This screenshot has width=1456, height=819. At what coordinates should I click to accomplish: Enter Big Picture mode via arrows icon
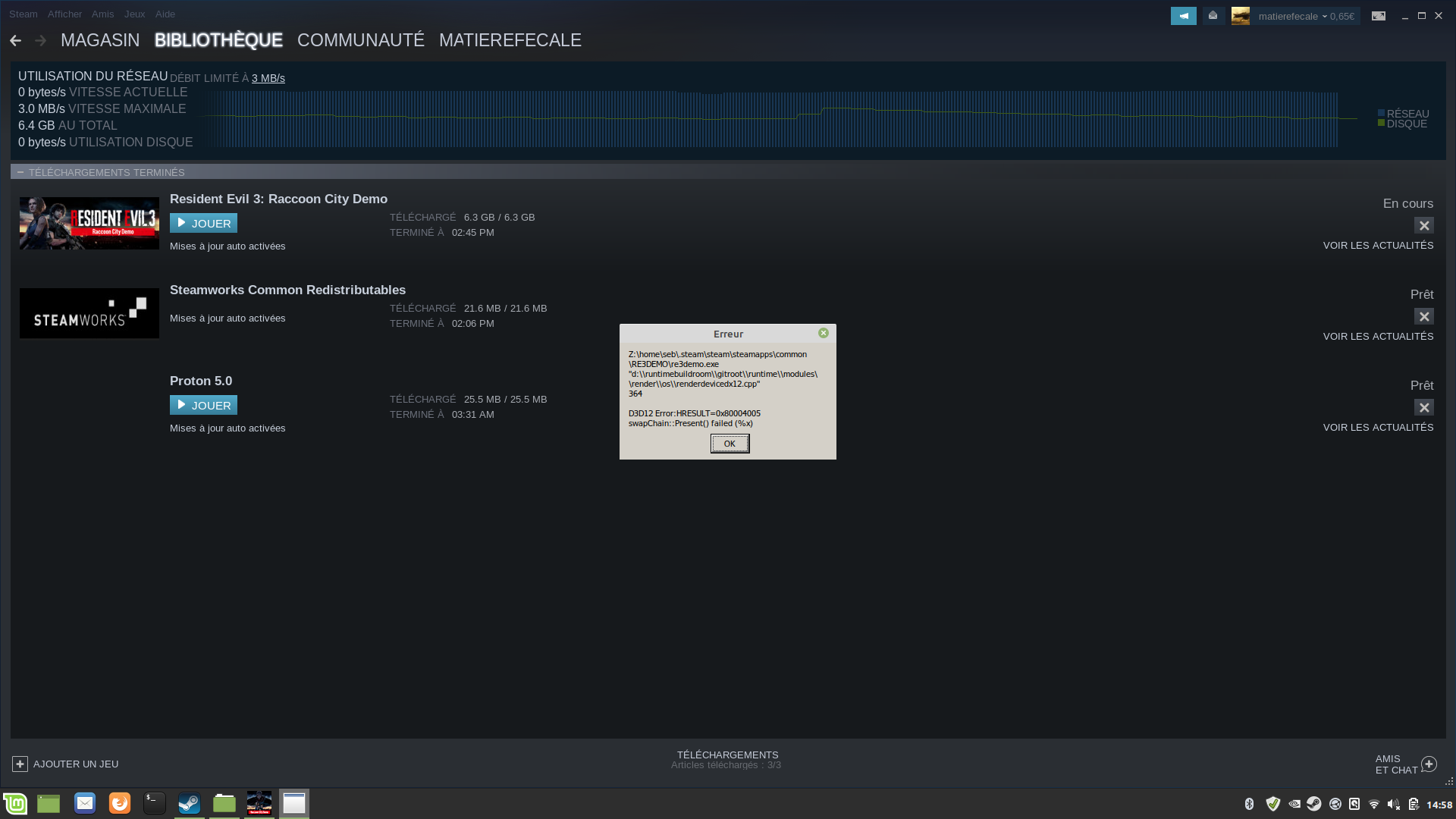[1379, 15]
